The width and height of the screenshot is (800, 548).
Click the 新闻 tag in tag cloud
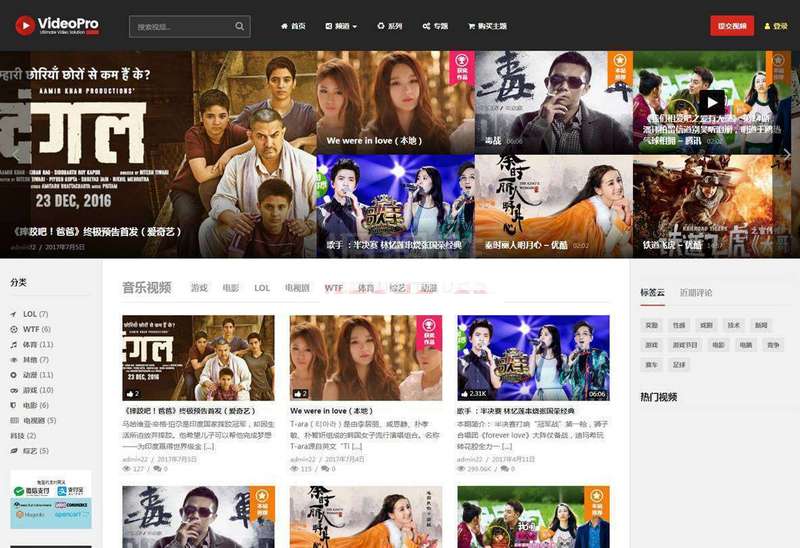pyautogui.click(x=761, y=325)
